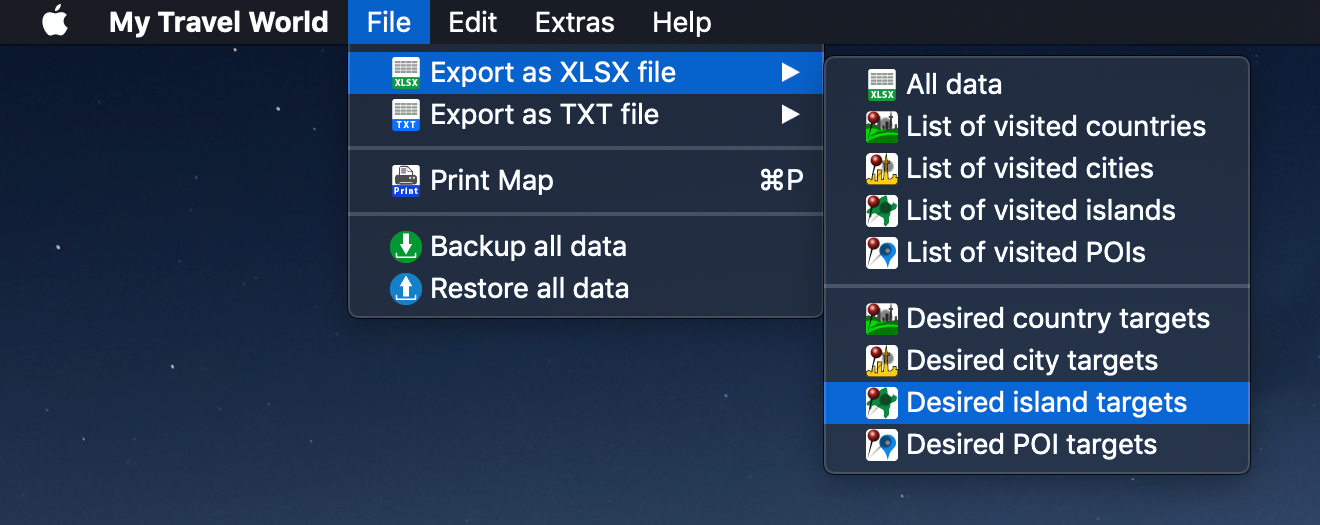Image resolution: width=1320 pixels, height=525 pixels.
Task: Choose Backup all data
Action: pos(585,247)
